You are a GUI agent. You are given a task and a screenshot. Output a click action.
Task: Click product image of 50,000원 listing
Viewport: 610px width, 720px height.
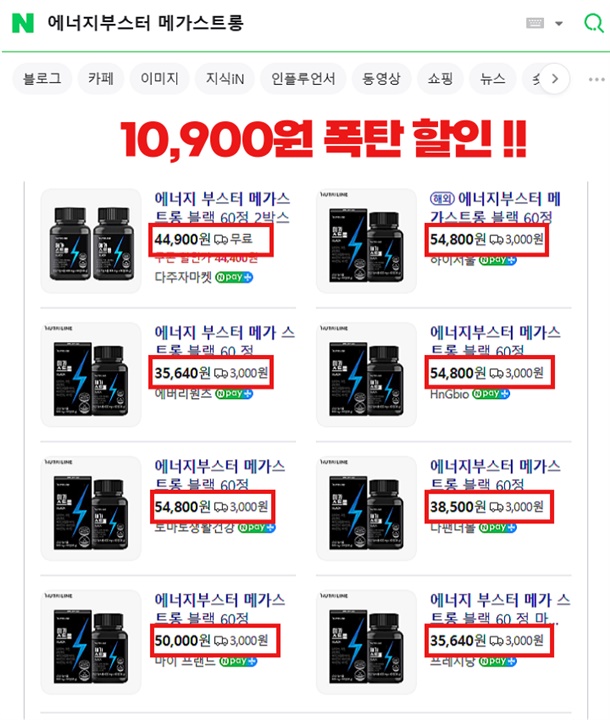[x=91, y=642]
